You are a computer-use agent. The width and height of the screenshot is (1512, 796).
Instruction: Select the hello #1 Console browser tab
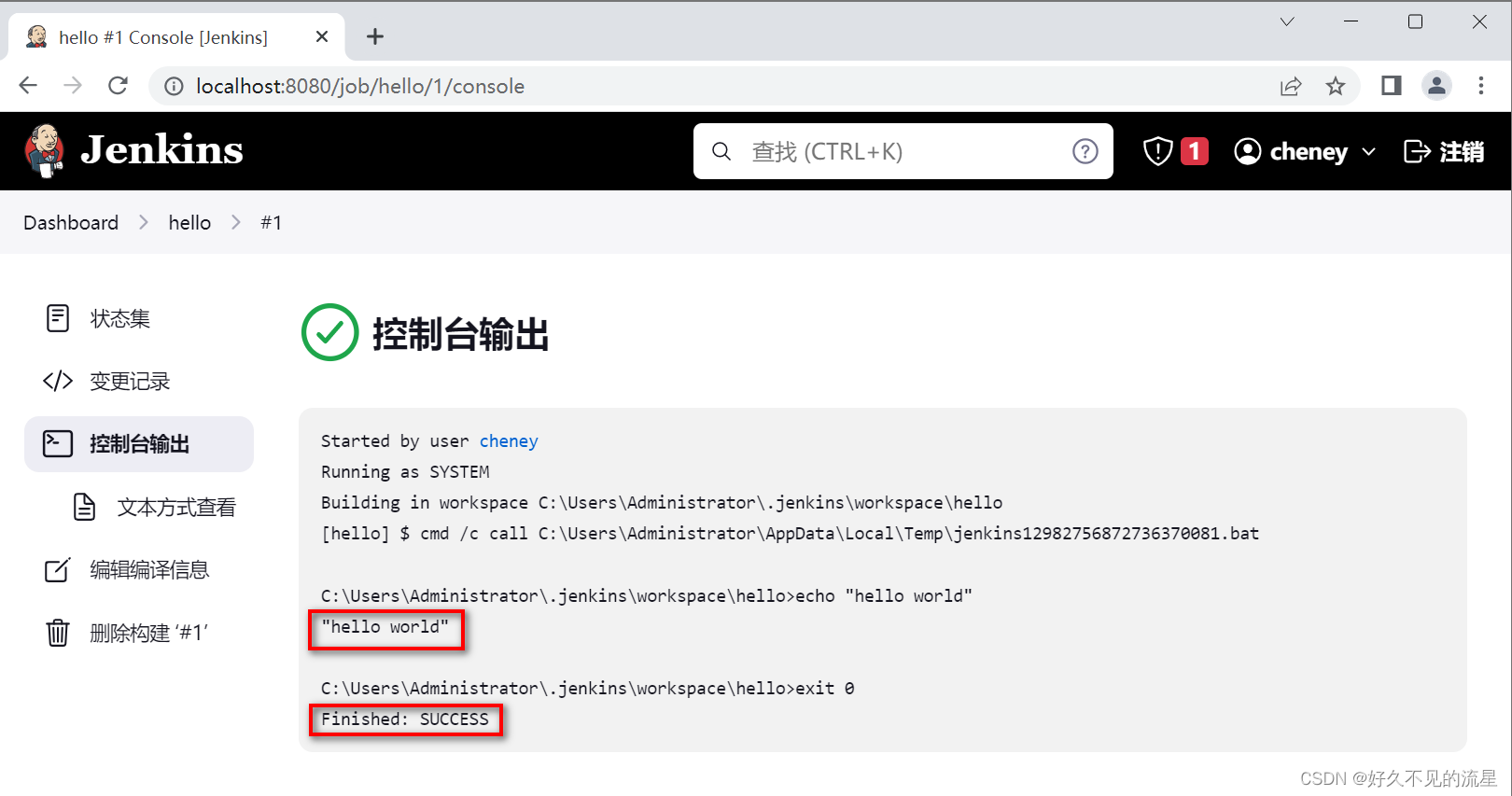(x=175, y=37)
